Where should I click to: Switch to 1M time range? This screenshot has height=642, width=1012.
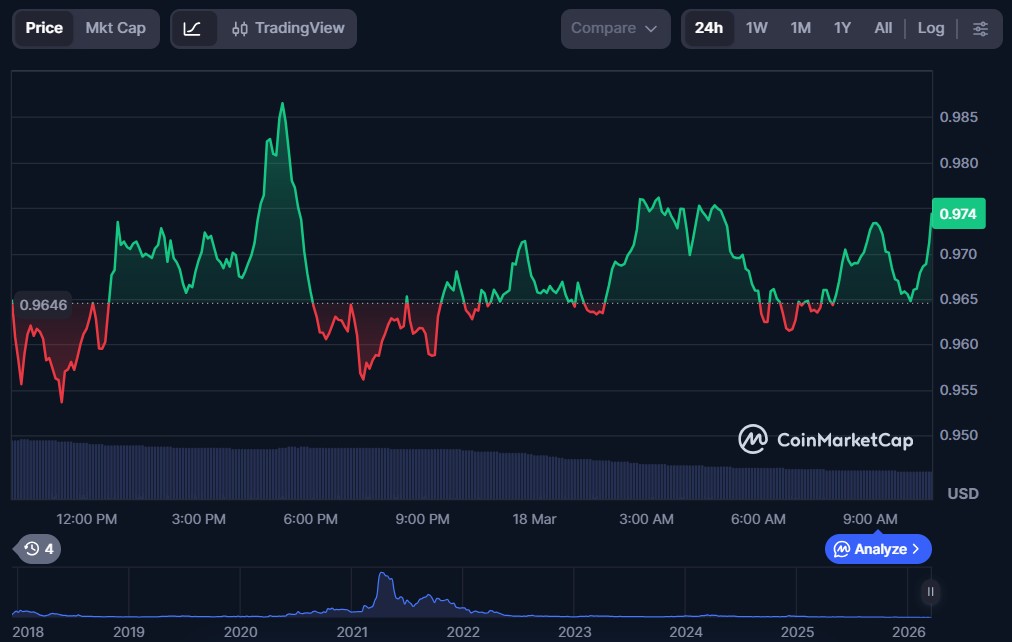click(x=800, y=29)
